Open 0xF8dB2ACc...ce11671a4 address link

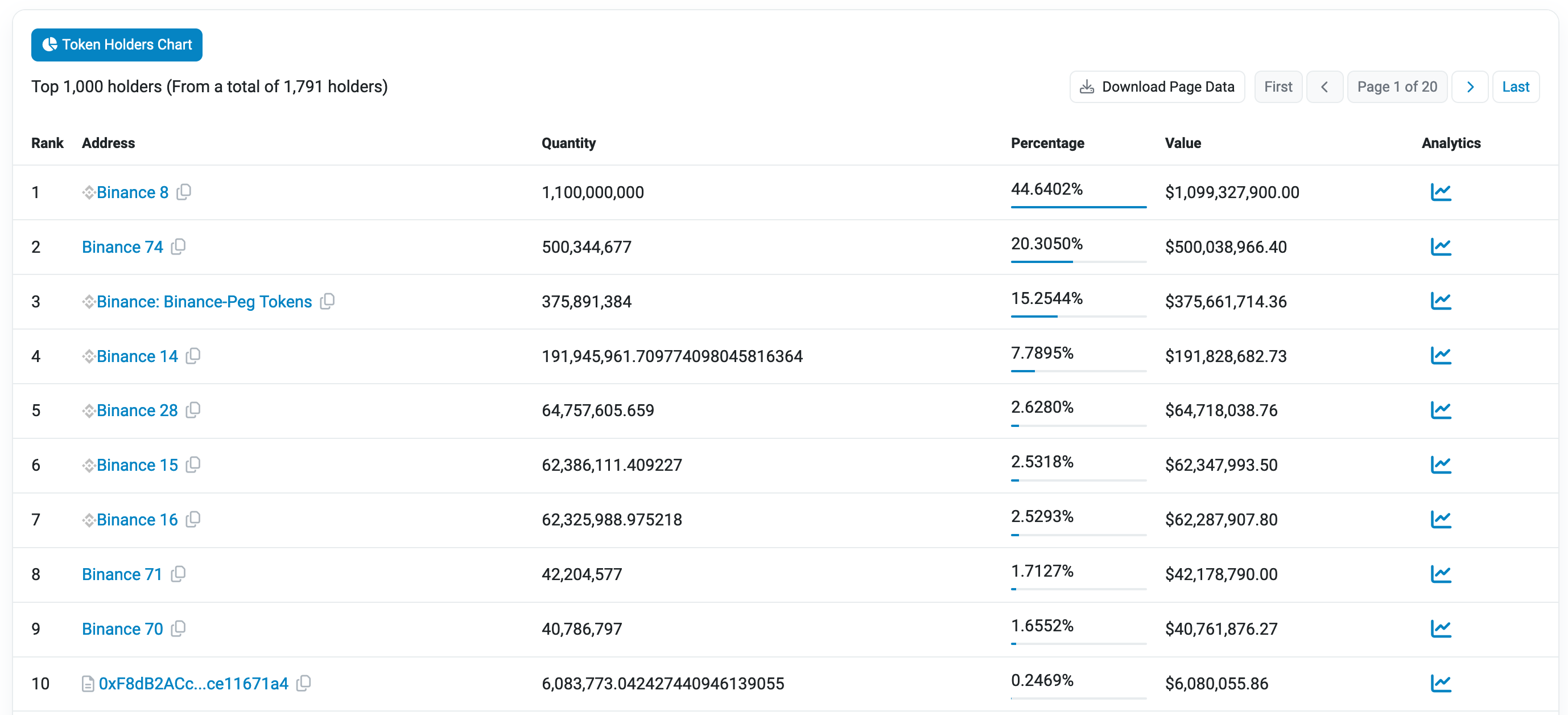coord(193,683)
